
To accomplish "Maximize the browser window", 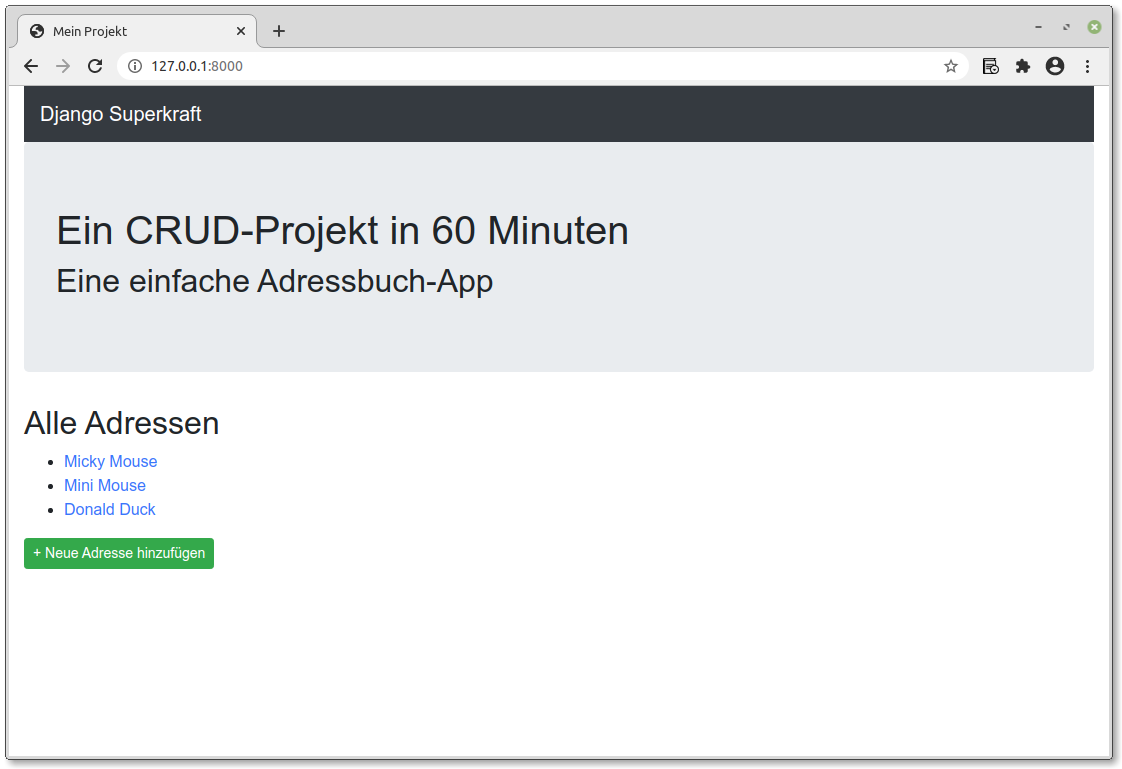I will click(1066, 27).
